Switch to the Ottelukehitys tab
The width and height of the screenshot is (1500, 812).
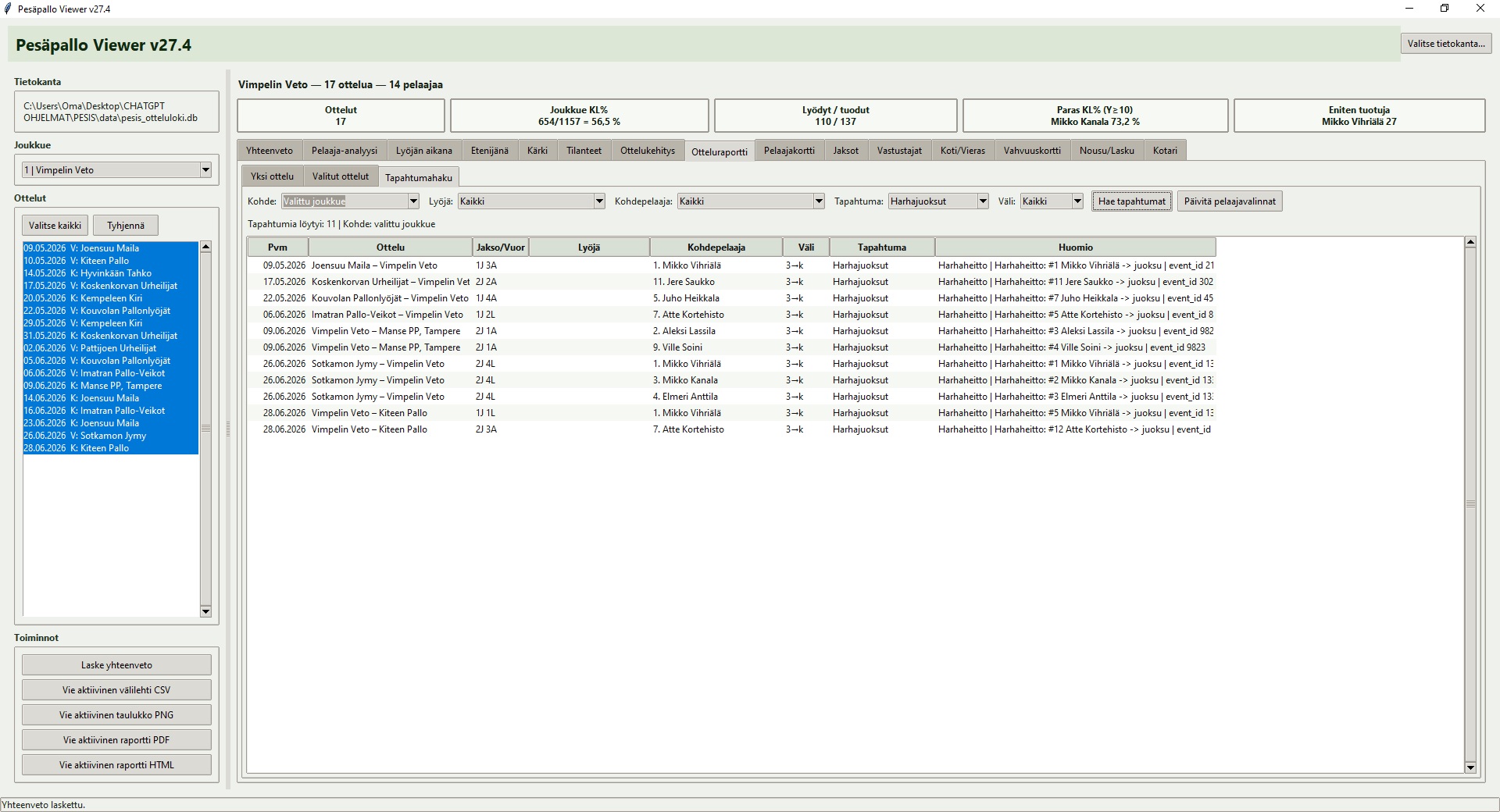[648, 151]
